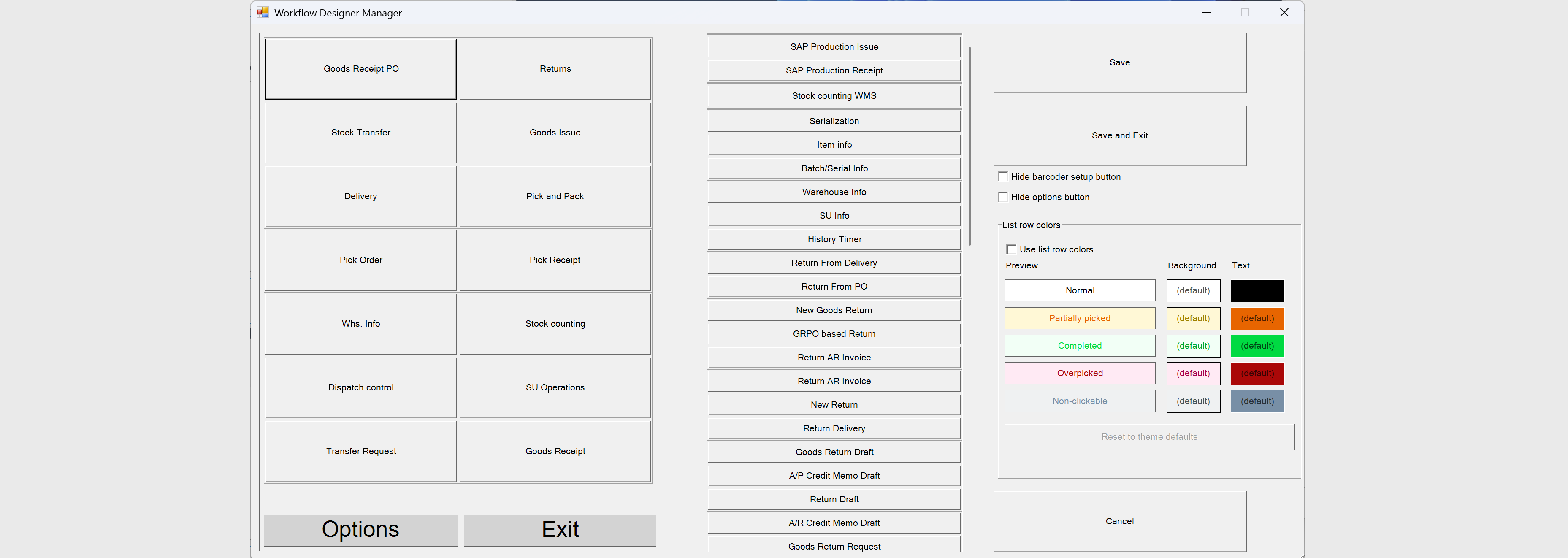Open Non-clickable row background swatch

(x=1193, y=401)
